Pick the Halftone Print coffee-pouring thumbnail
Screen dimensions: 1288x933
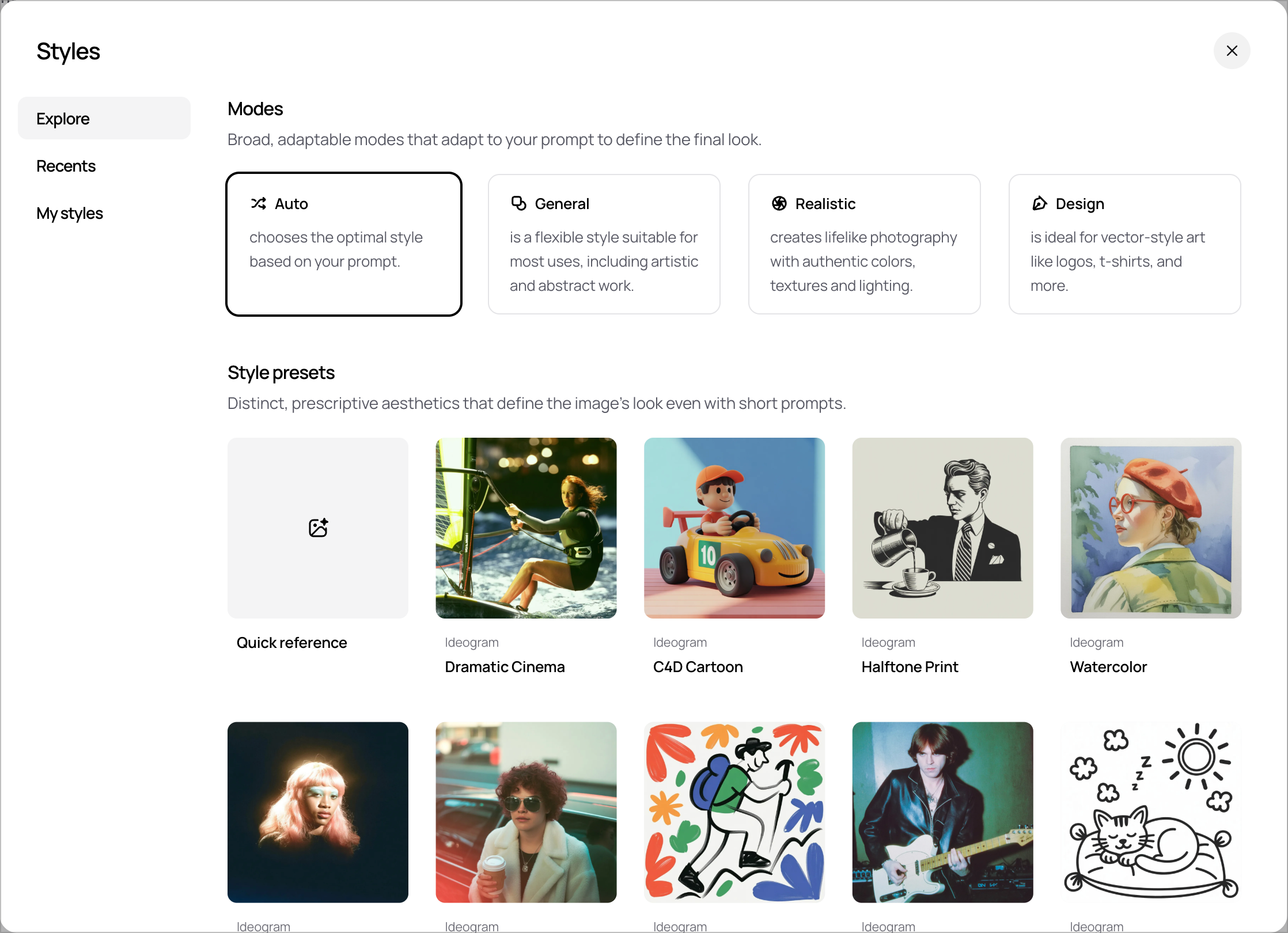pos(942,528)
